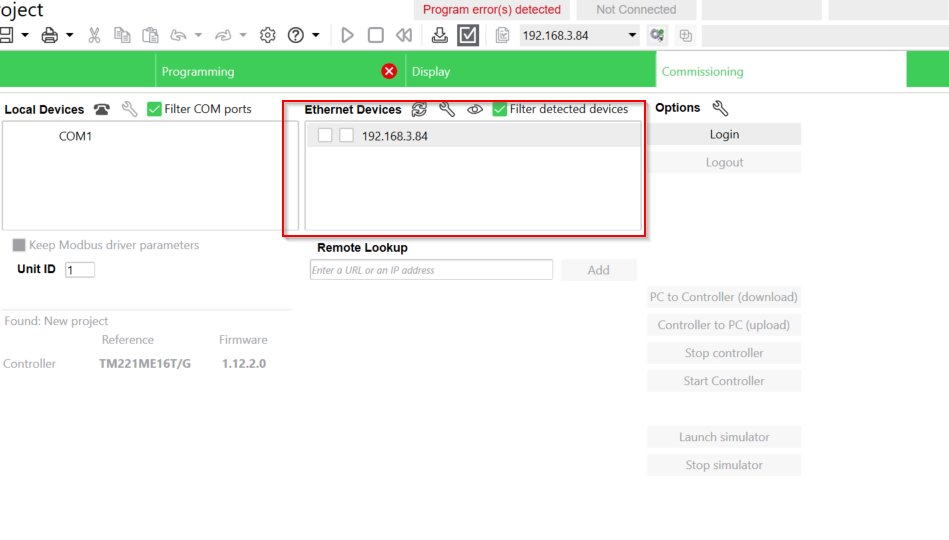This screenshot has width=949, height=540.
Task: Click the Ethernet Devices wrench configuration icon
Action: [447, 109]
